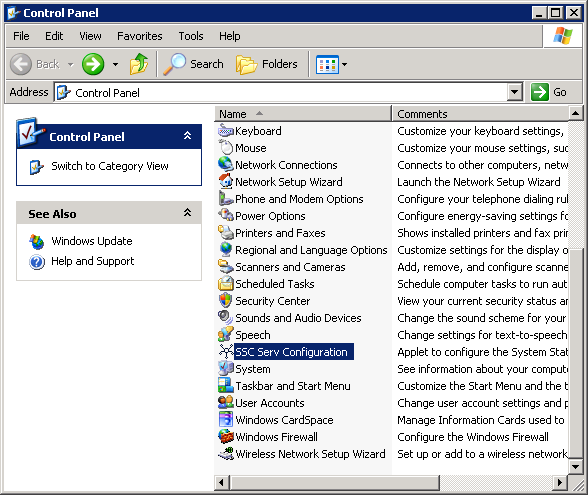588x495 pixels.
Task: Select the Wireless Network Setup Wizard icon
Action: click(226, 454)
